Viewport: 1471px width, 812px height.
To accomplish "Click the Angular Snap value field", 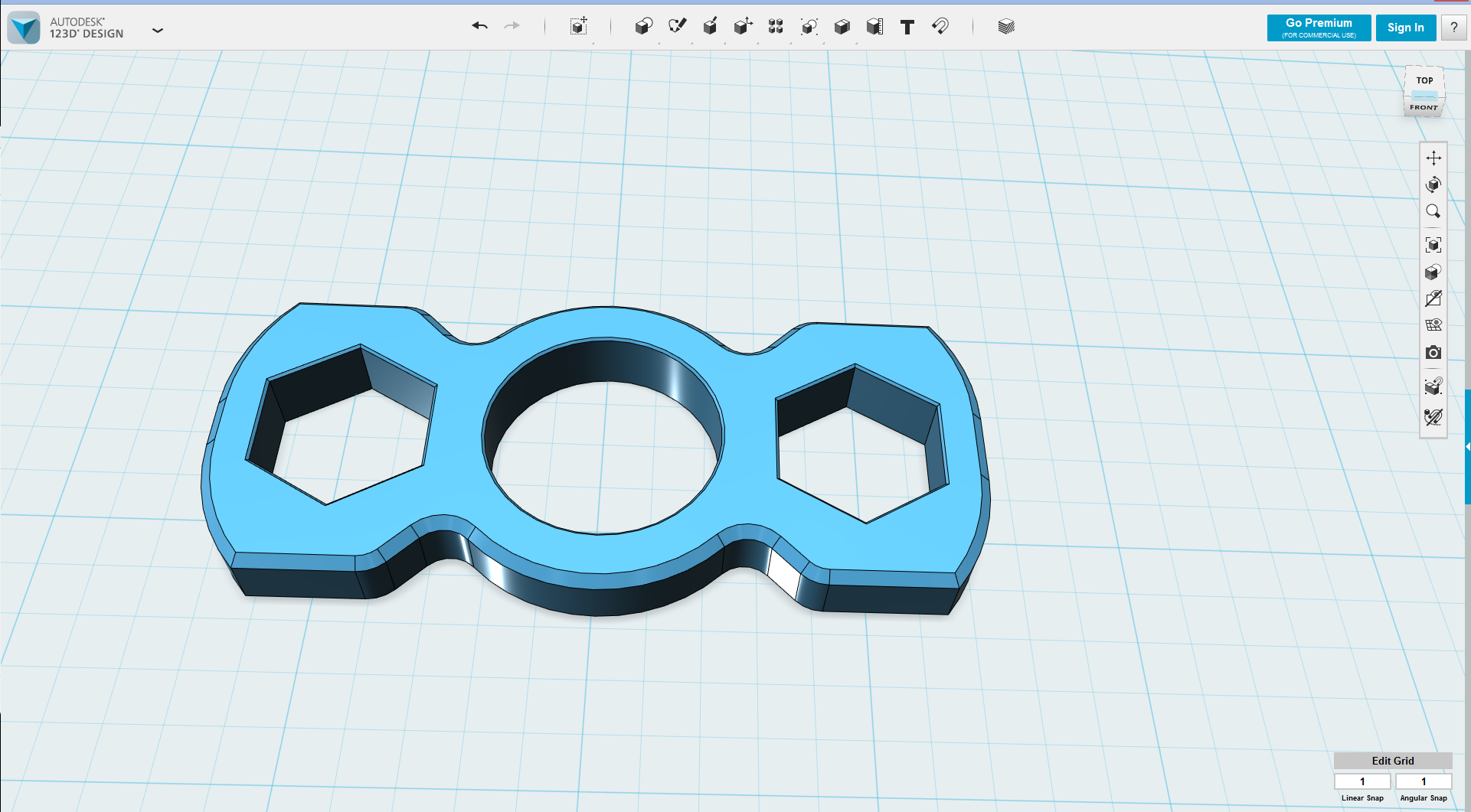I will tap(1424, 781).
